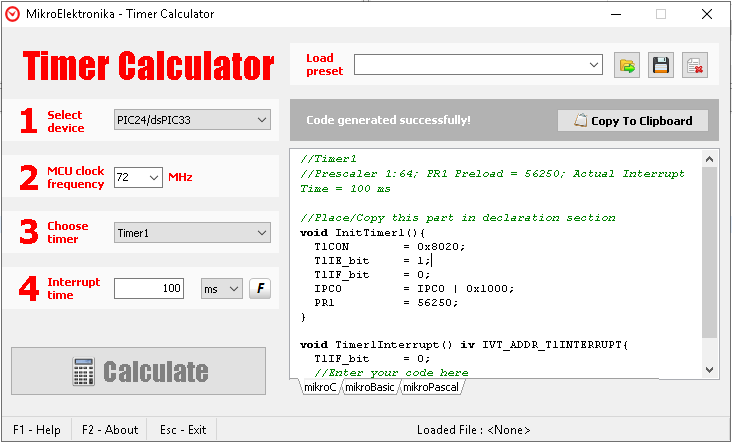Image resolution: width=732 pixels, height=444 pixels.
Task: Open the ms time unit dropdown
Action: (x=222, y=289)
